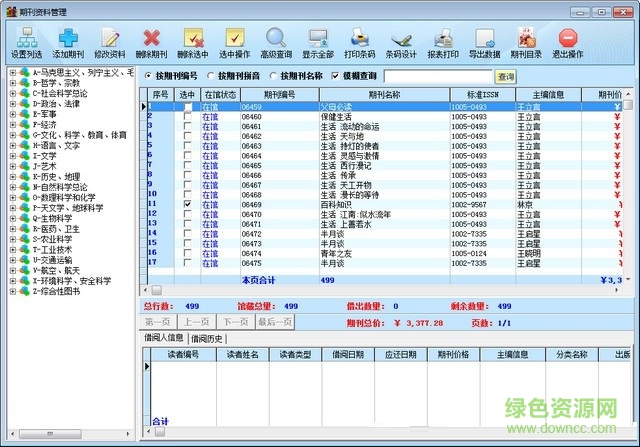Click 应还日期 column header

[401, 354]
